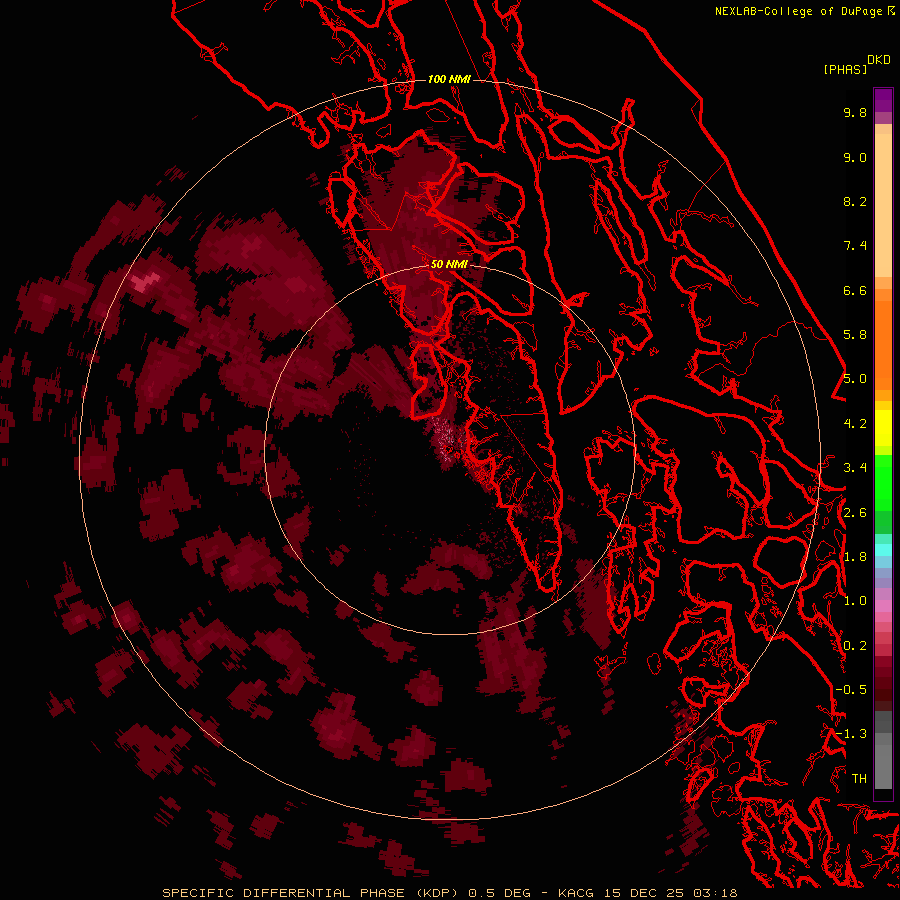
Task: Click the 1.8 scale value
Action: coord(855,557)
